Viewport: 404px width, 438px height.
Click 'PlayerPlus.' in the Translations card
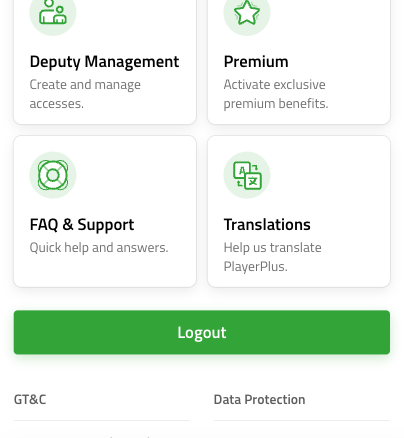256,267
